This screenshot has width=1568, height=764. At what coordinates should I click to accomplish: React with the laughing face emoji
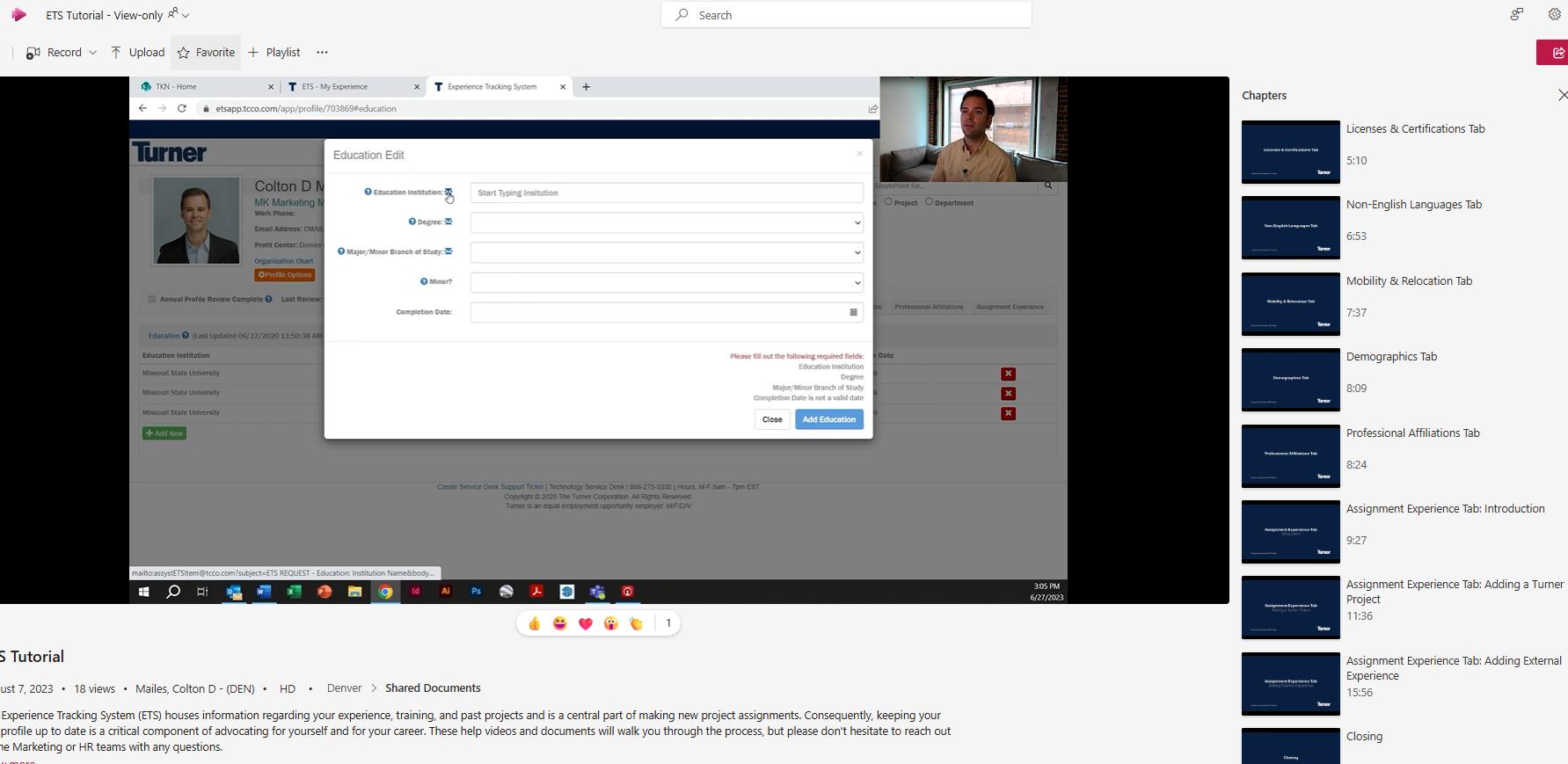[x=560, y=624]
